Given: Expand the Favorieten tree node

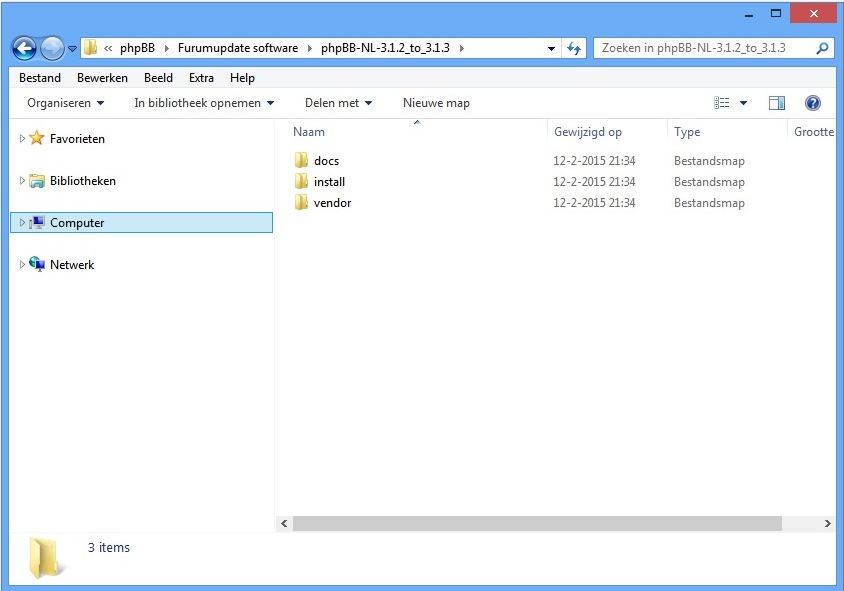Looking at the screenshot, I should tap(22, 138).
